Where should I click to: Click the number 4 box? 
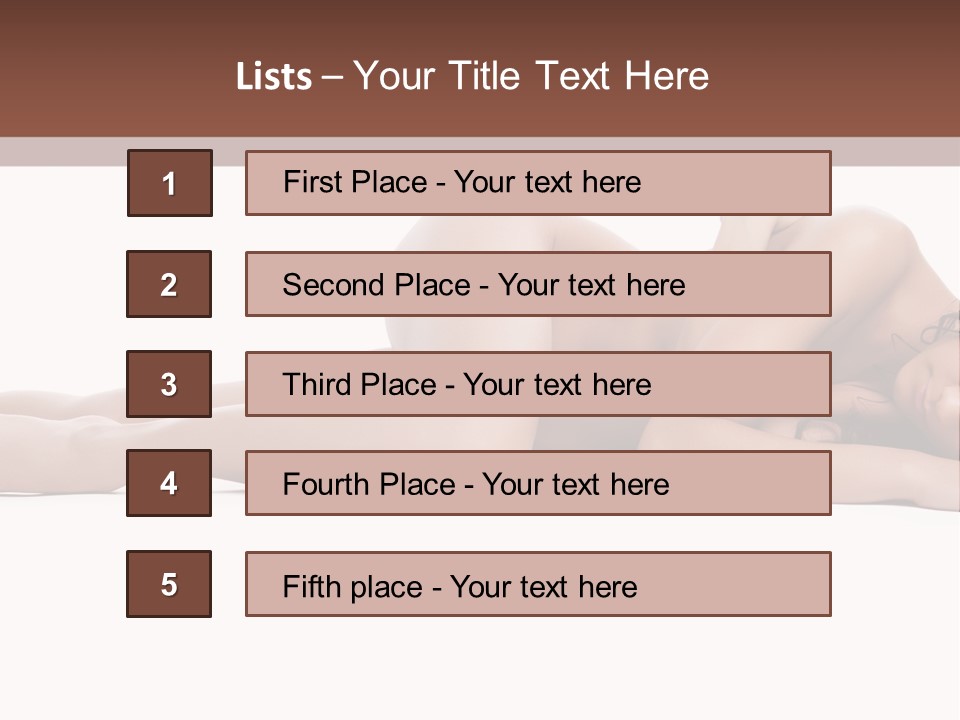pyautogui.click(x=169, y=483)
